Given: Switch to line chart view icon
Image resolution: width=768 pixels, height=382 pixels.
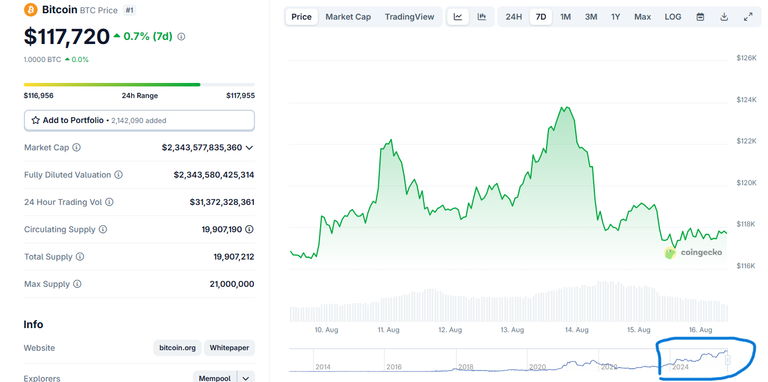Looking at the screenshot, I should pos(458,17).
